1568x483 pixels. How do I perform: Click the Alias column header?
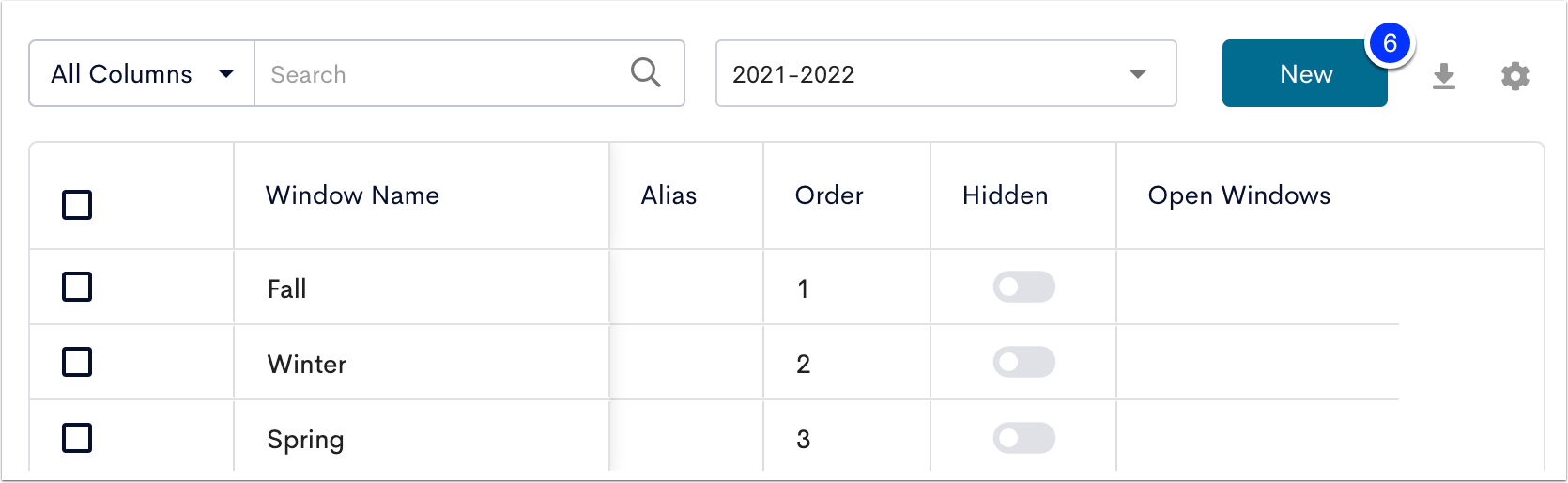coord(669,195)
